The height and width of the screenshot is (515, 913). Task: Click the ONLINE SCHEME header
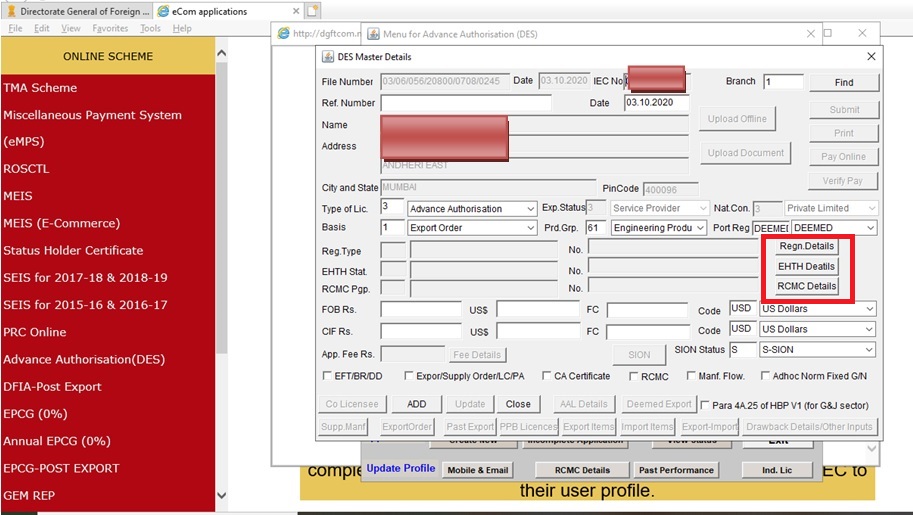[108, 57]
